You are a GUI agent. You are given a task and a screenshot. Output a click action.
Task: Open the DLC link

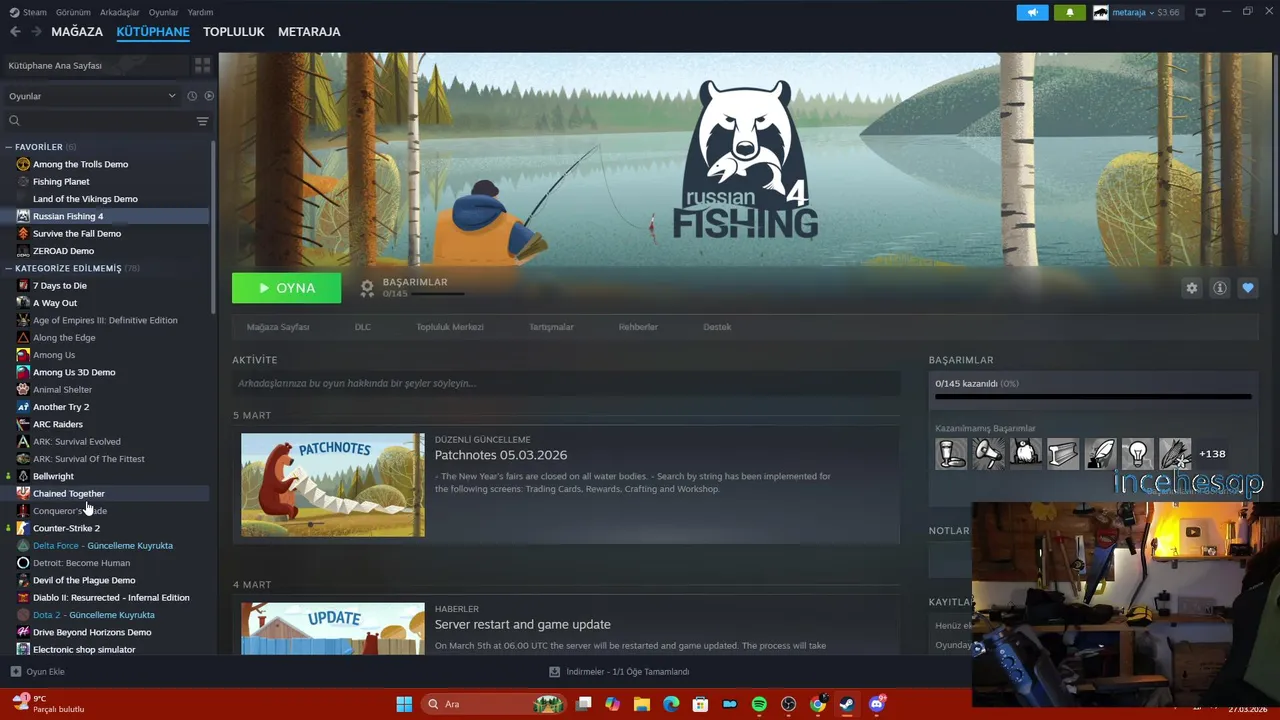(363, 327)
